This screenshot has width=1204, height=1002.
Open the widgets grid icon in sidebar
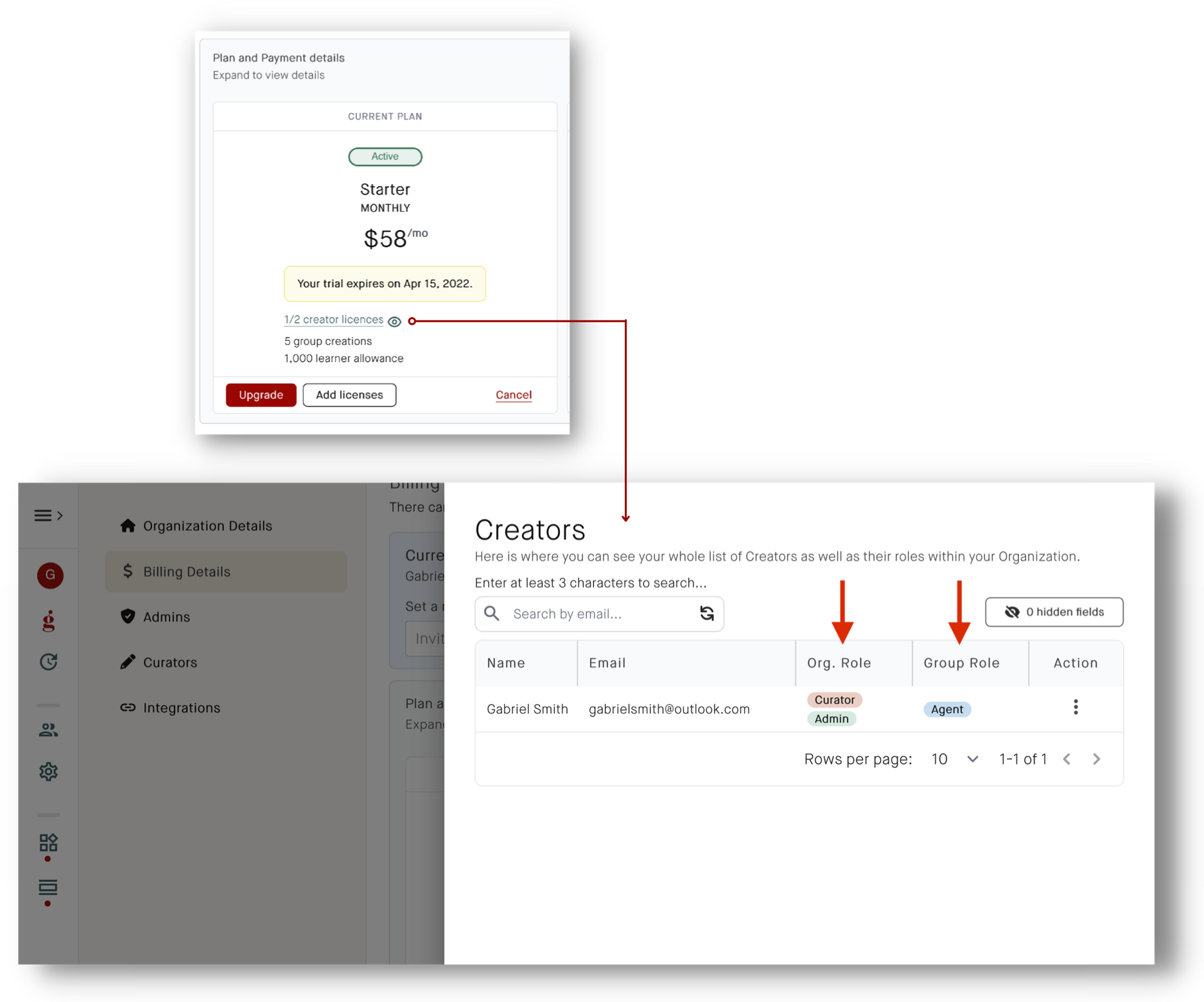[x=49, y=842]
